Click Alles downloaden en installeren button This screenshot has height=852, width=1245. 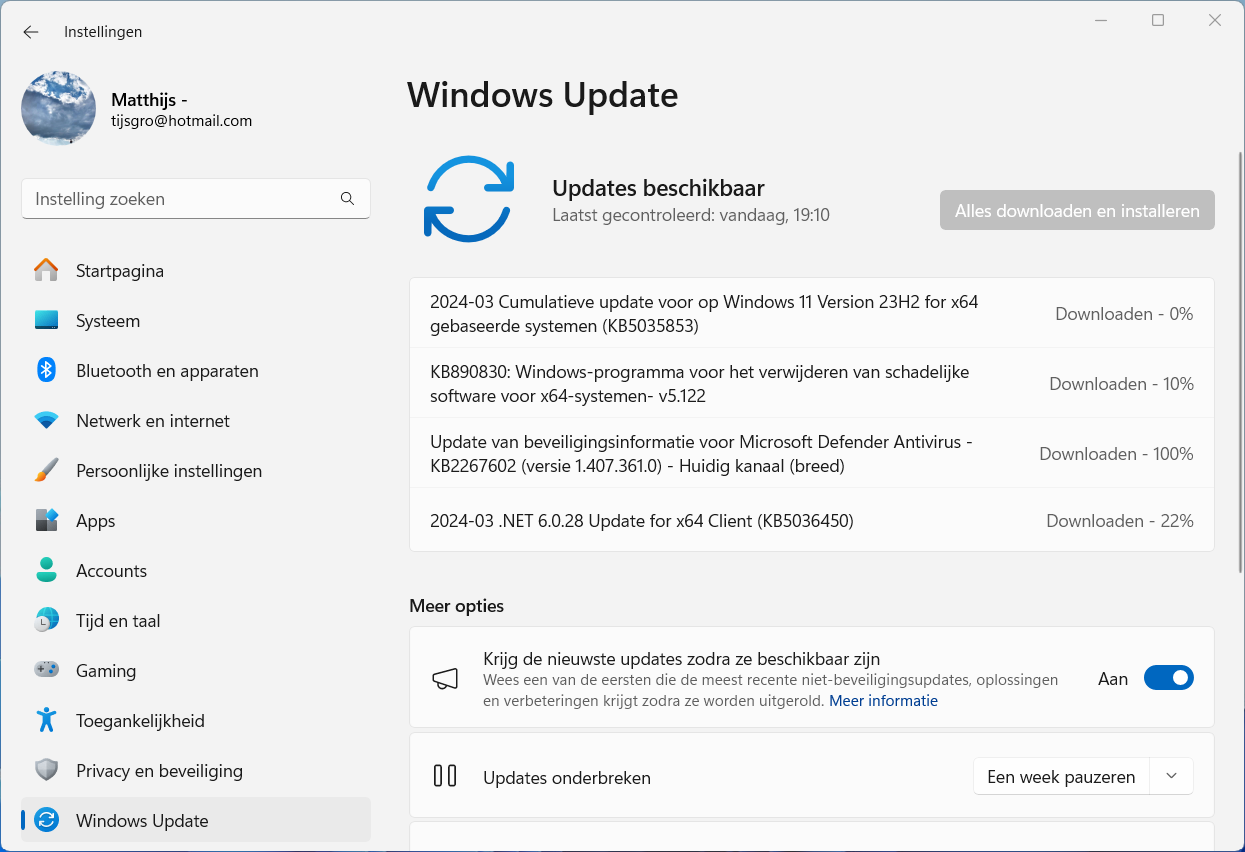(1077, 211)
